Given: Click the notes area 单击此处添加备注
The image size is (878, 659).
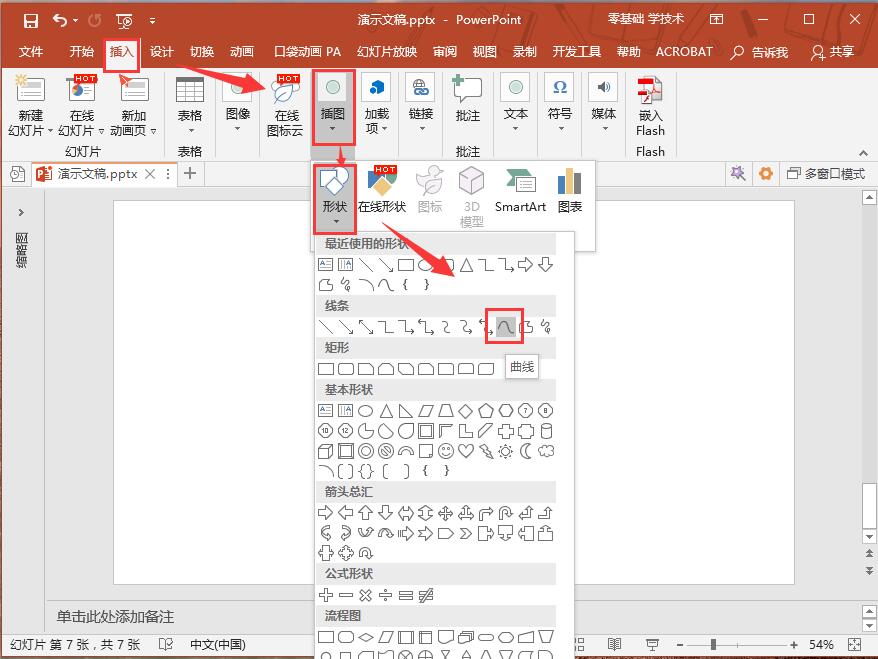Looking at the screenshot, I should (115, 617).
